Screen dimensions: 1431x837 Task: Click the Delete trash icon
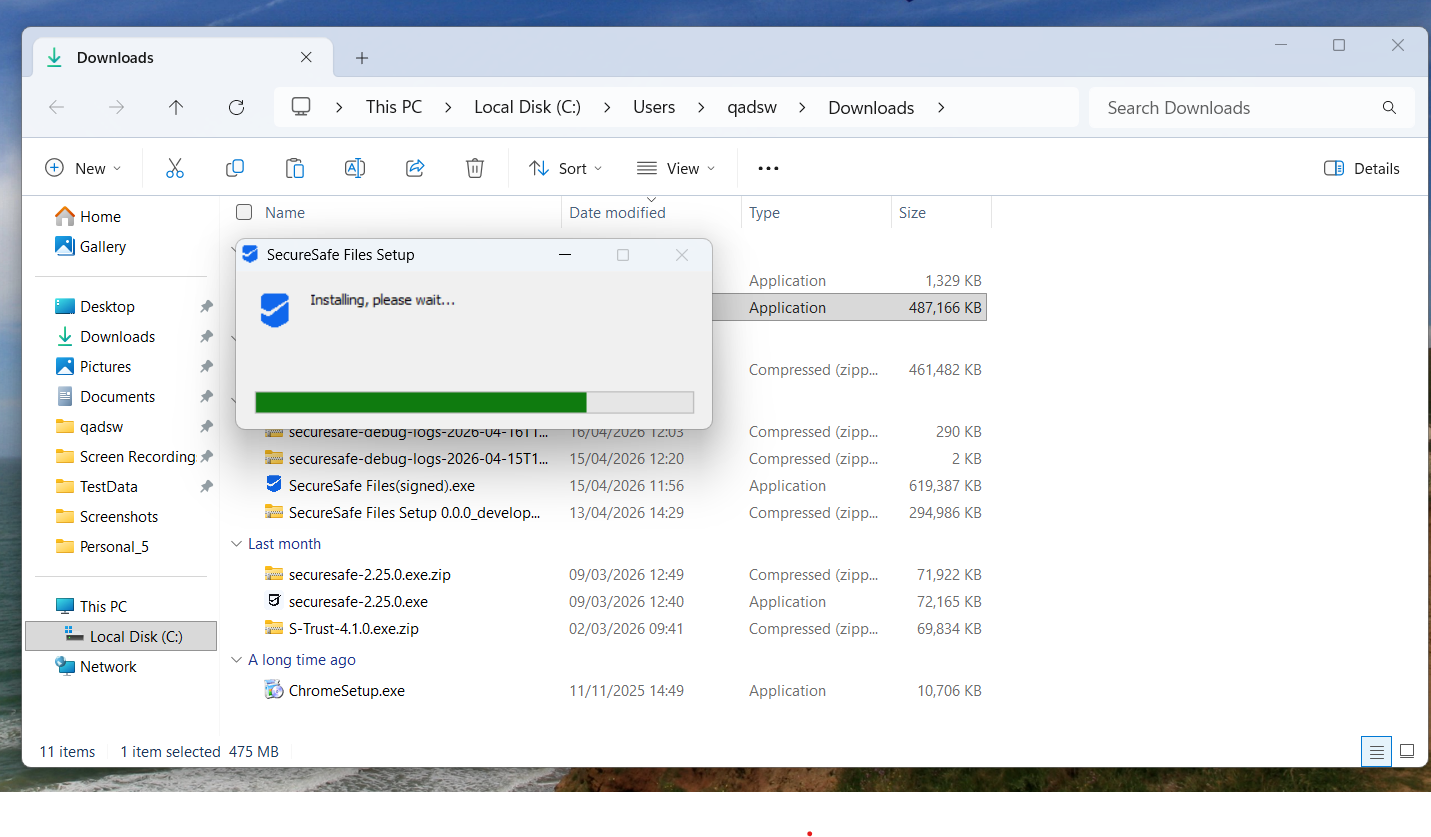click(x=475, y=168)
